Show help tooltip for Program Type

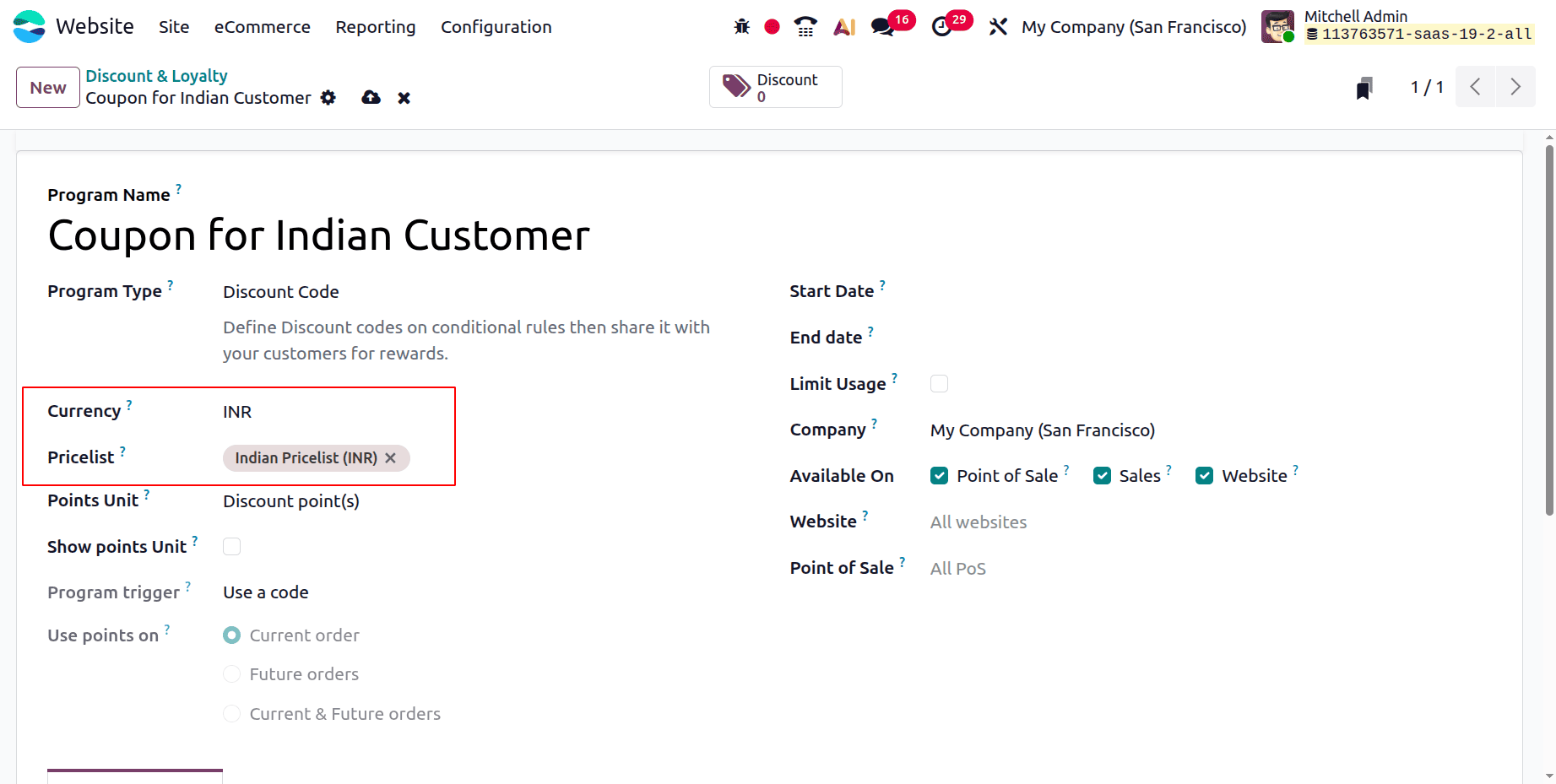170,285
